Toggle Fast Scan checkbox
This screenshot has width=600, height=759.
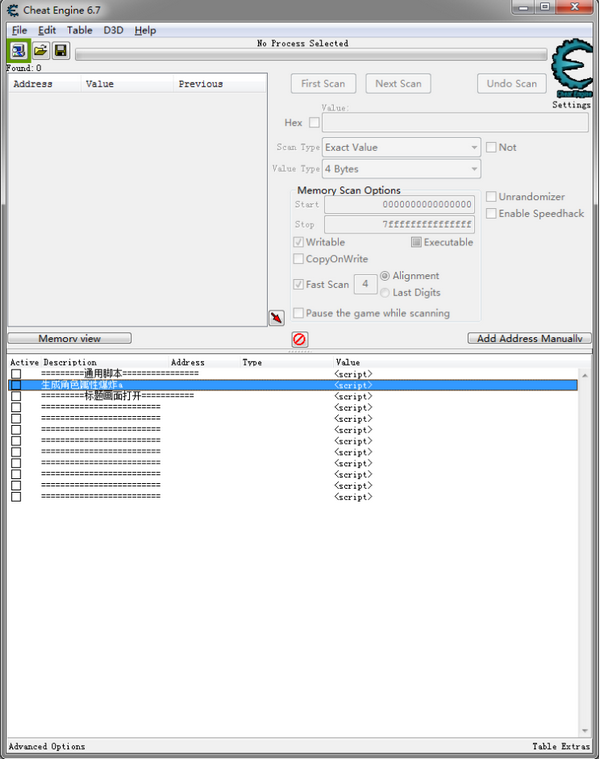[299, 285]
